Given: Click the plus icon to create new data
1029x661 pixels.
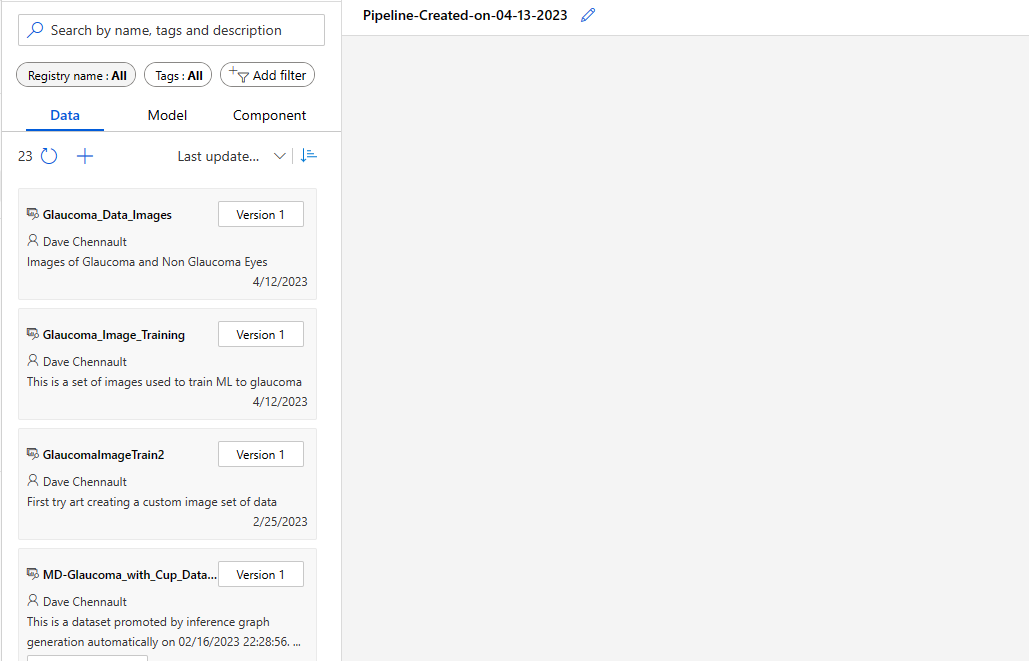Looking at the screenshot, I should (x=85, y=156).
